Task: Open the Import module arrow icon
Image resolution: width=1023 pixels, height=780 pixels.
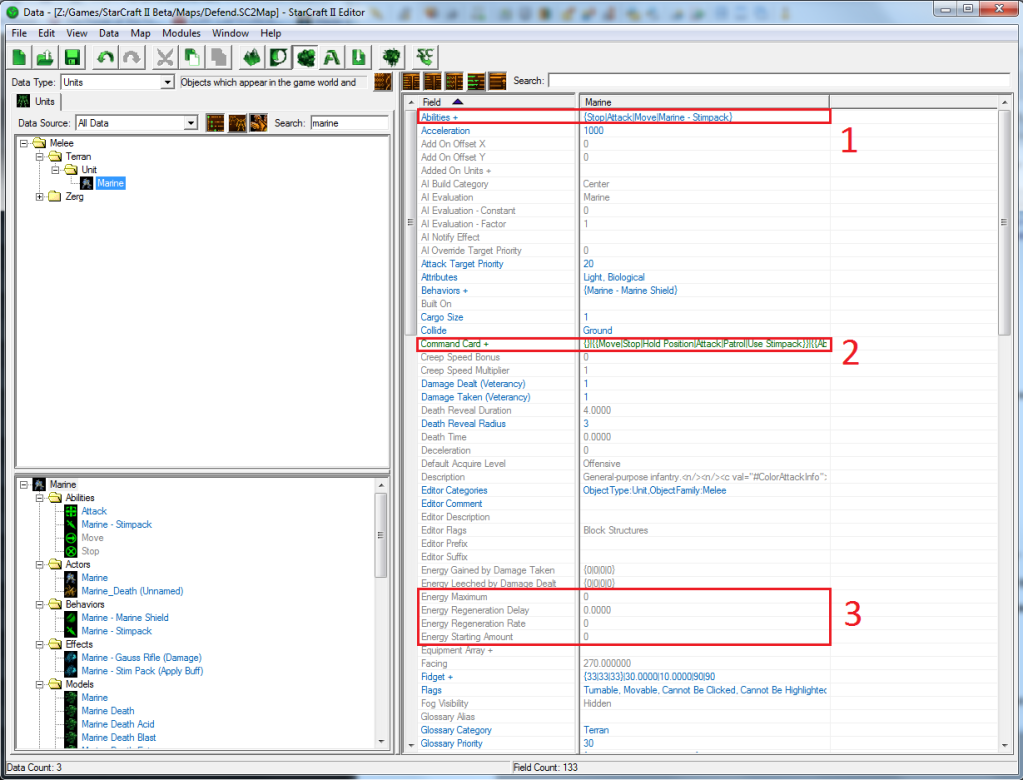Action: 358,58
